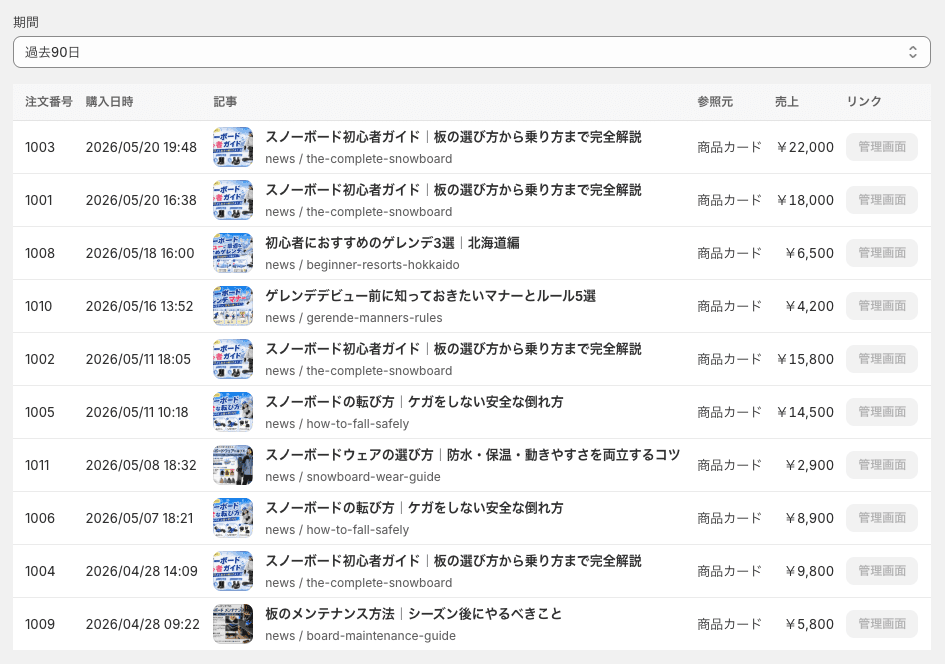Click the purchase date 2026/04/28 09:22
The image size is (945, 664).
[x=142, y=624]
